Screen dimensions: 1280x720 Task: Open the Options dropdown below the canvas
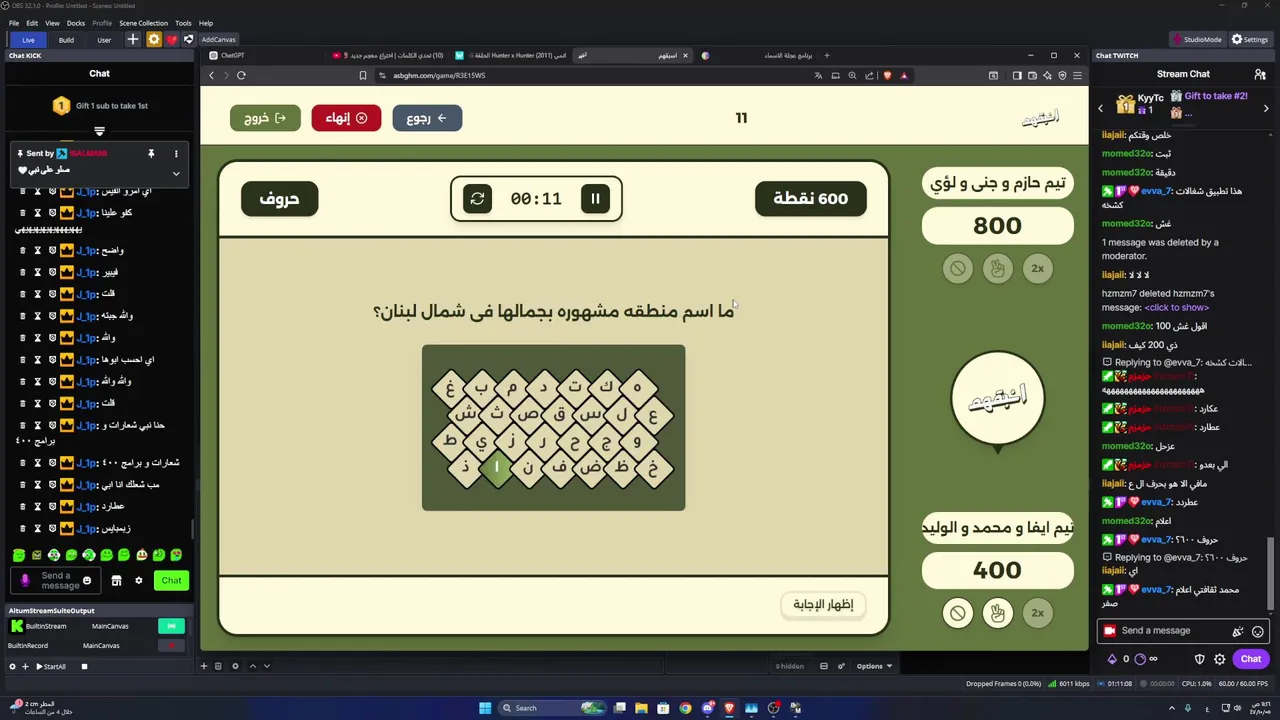(x=873, y=666)
